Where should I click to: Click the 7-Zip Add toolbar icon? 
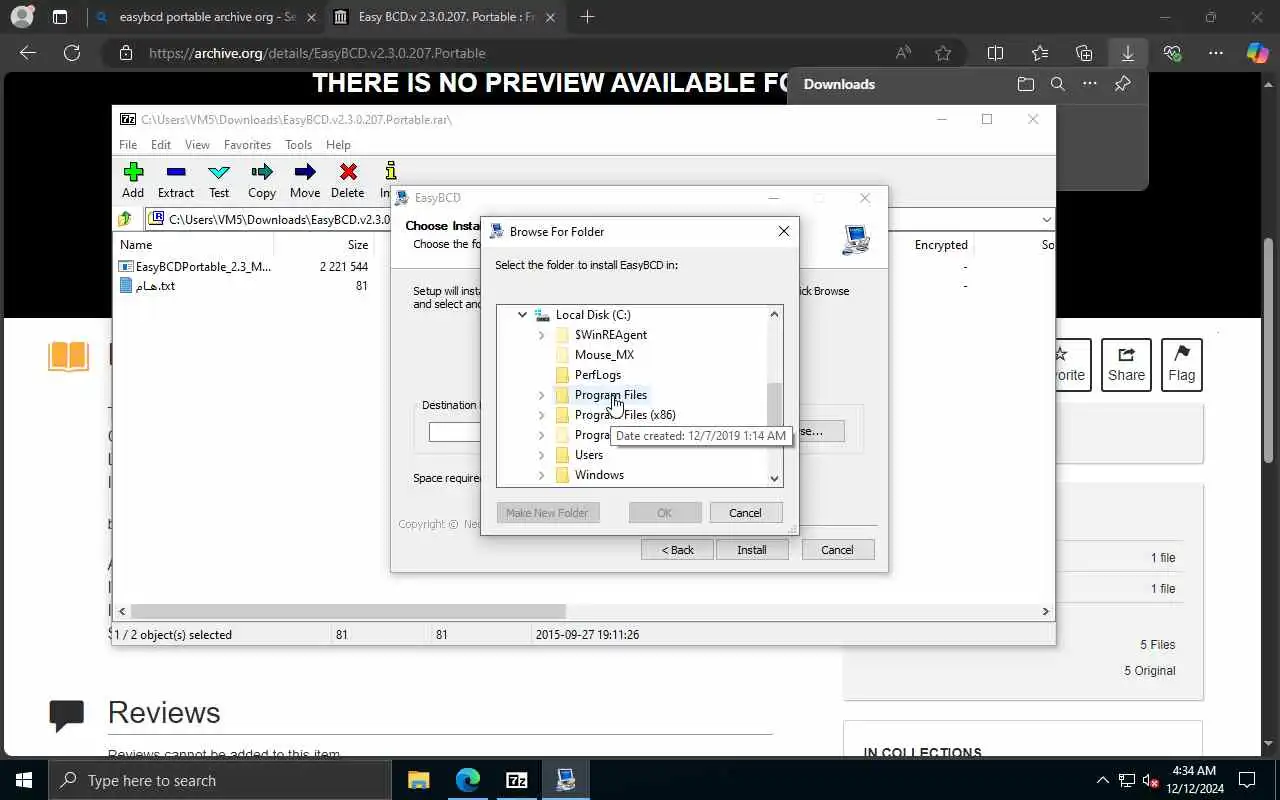tap(133, 180)
